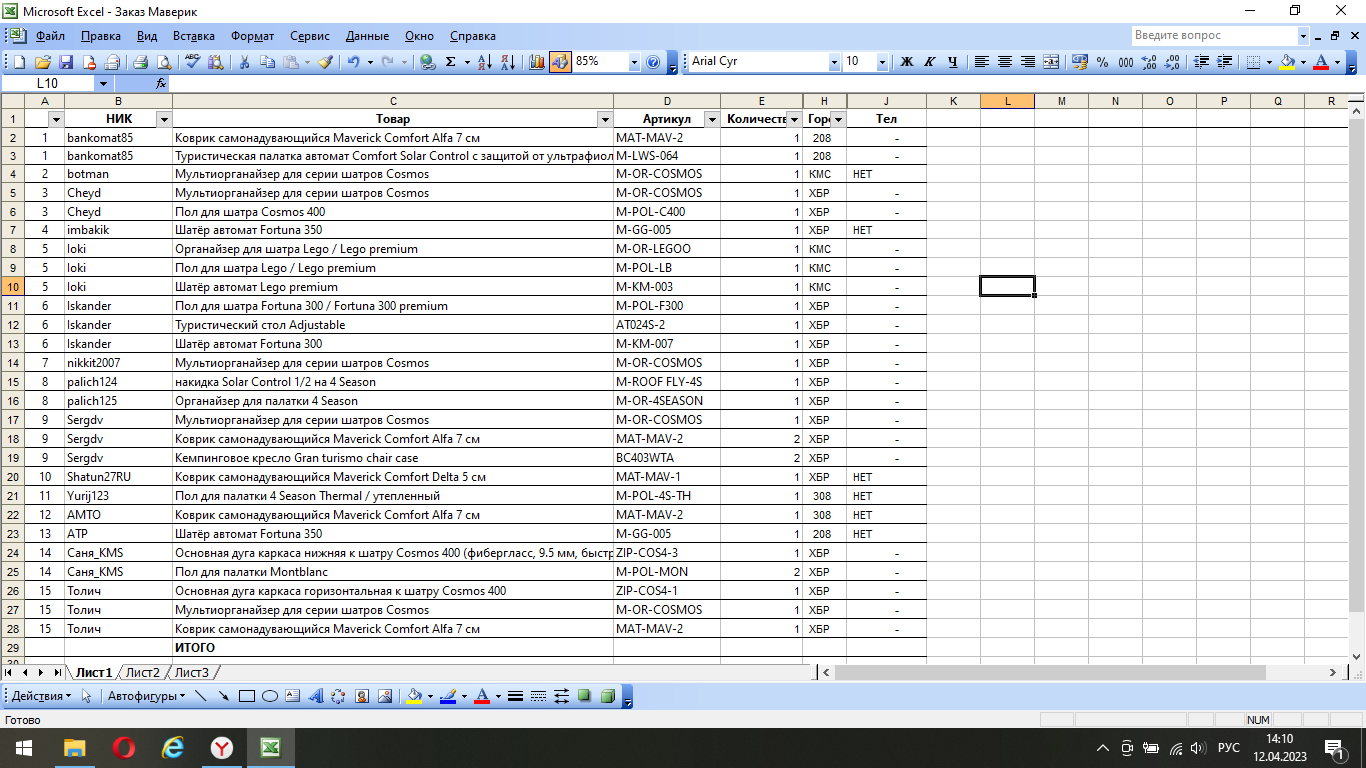Merge and center the selected cells
The image size is (1366, 768).
pos(1051,62)
